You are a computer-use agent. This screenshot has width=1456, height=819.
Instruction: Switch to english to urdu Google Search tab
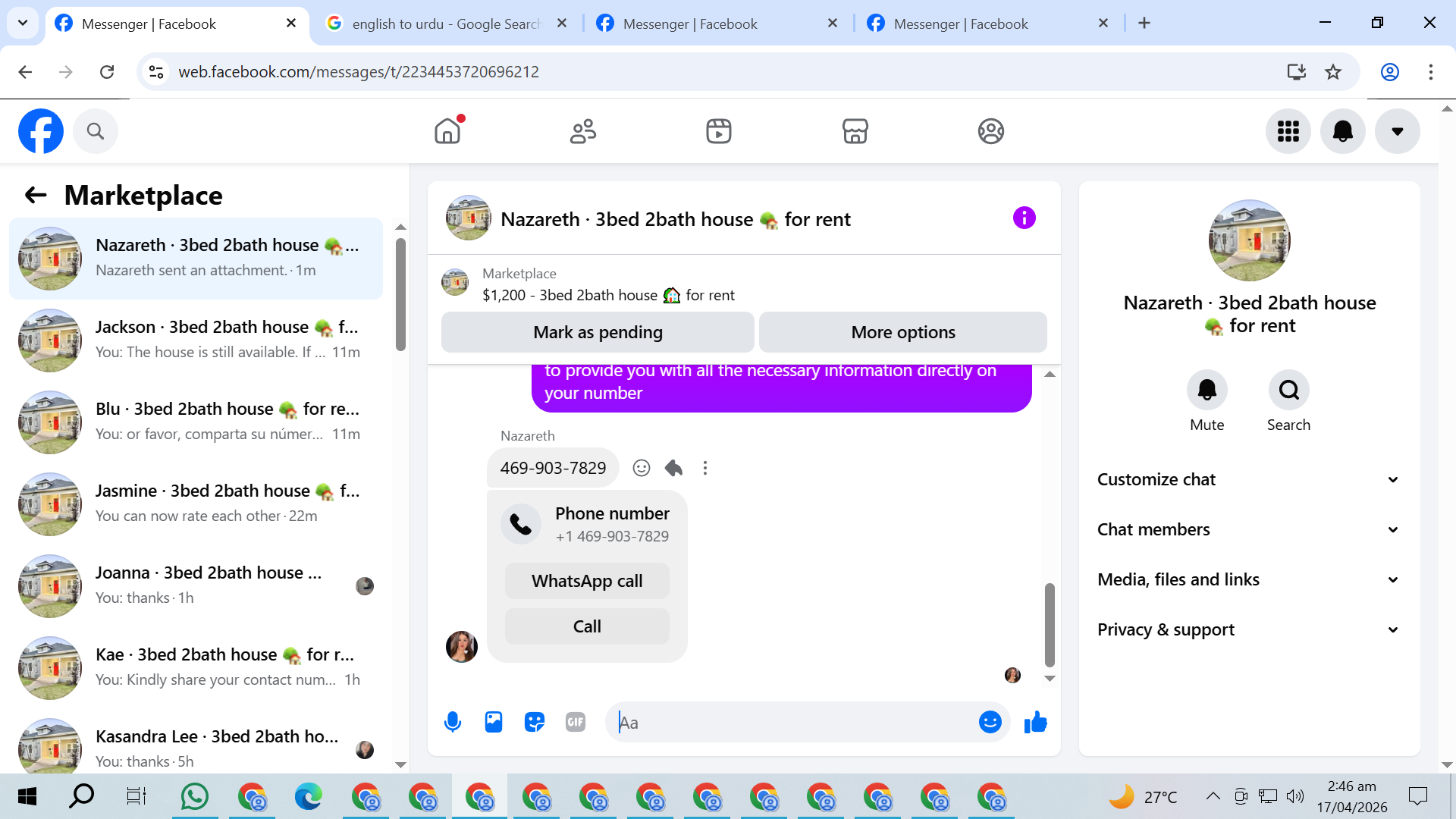[446, 24]
